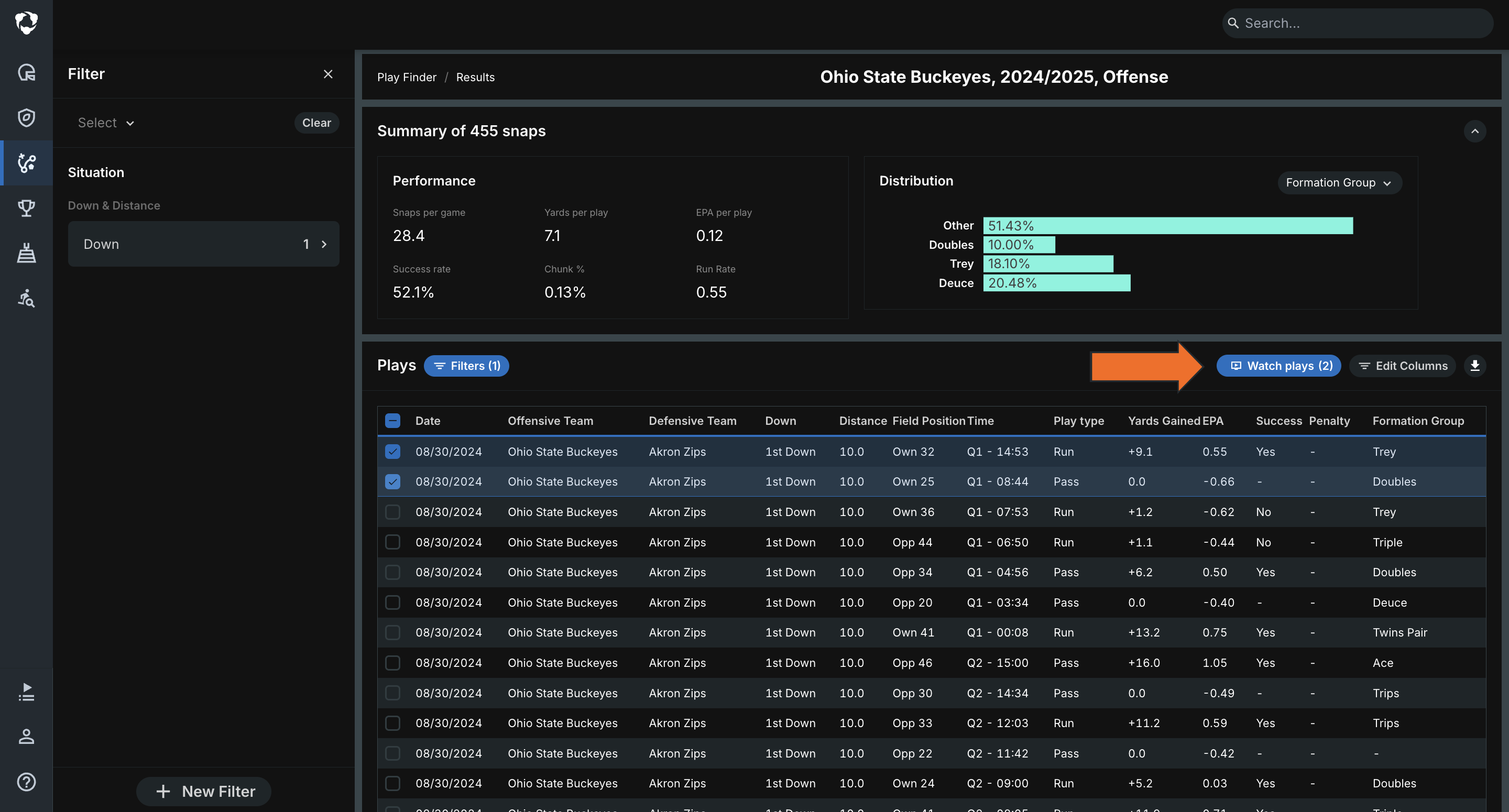Click the search magnifier icon
Viewport: 1509px width, 812px height.
coord(1233,24)
